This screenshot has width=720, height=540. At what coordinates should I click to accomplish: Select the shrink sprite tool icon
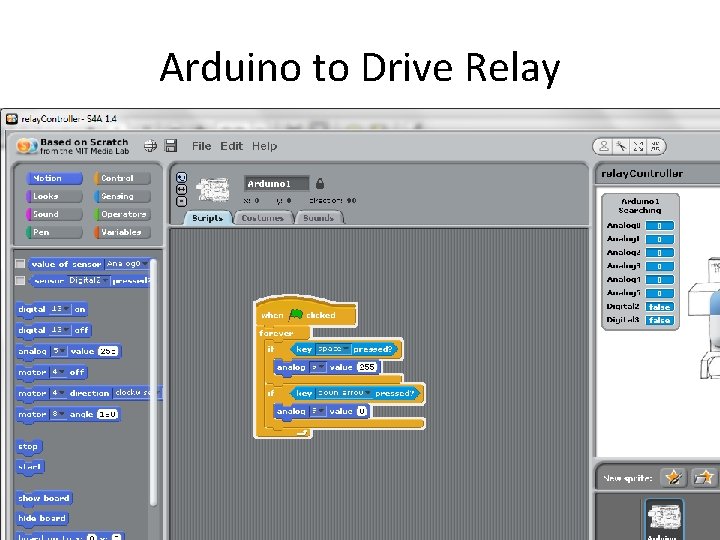tap(655, 146)
